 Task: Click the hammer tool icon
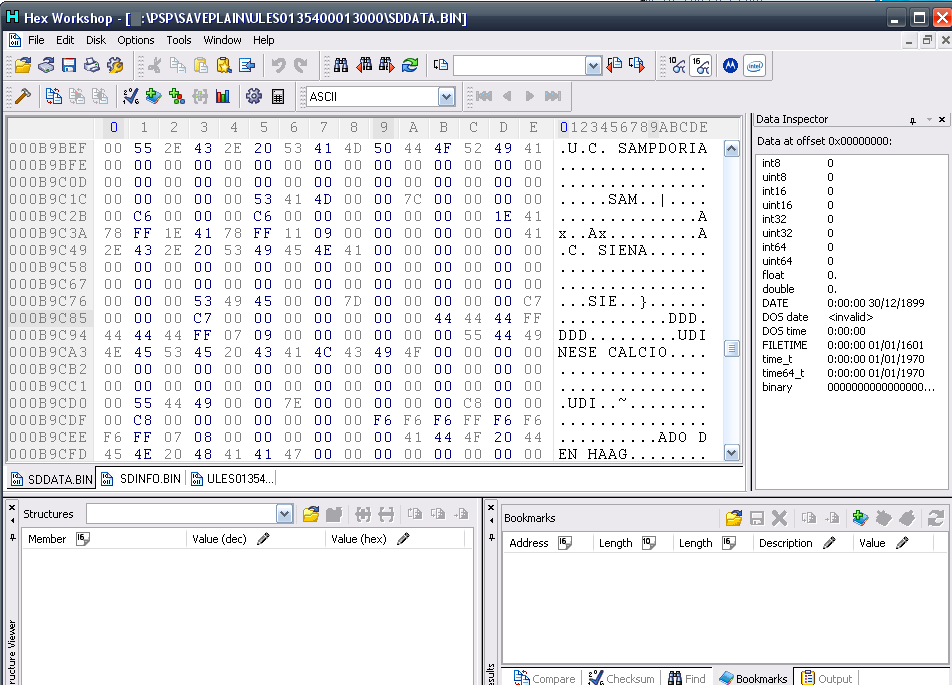click(23, 96)
